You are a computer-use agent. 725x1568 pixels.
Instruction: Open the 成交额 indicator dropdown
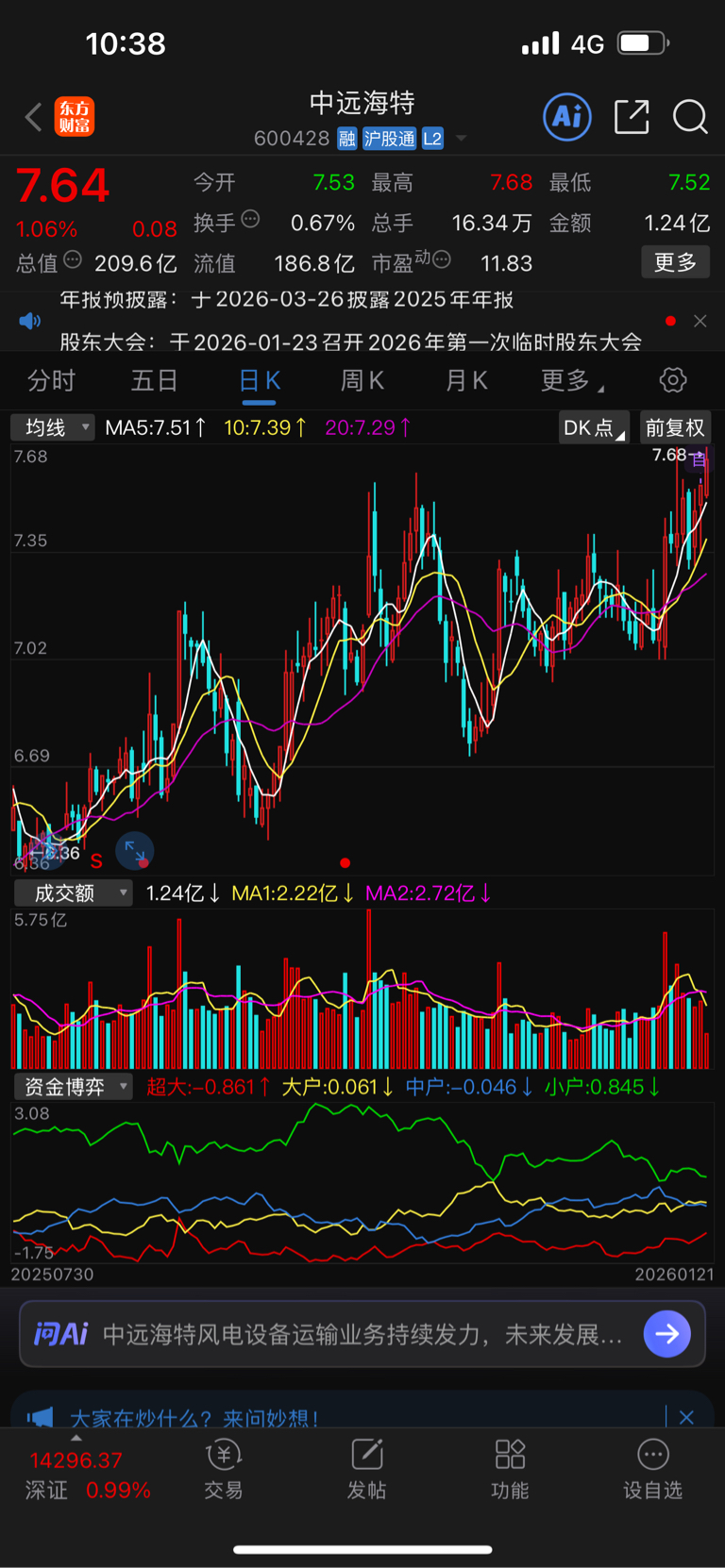[73, 892]
